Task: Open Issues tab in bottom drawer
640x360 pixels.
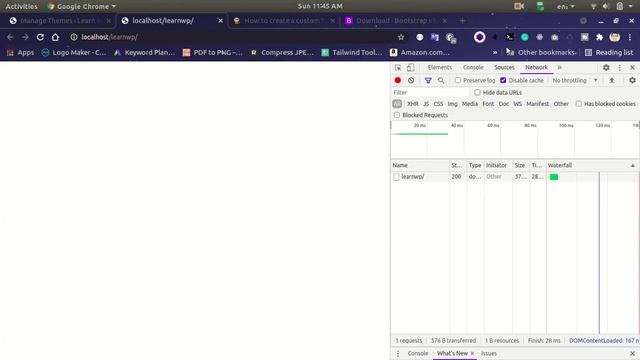Action: coord(489,353)
